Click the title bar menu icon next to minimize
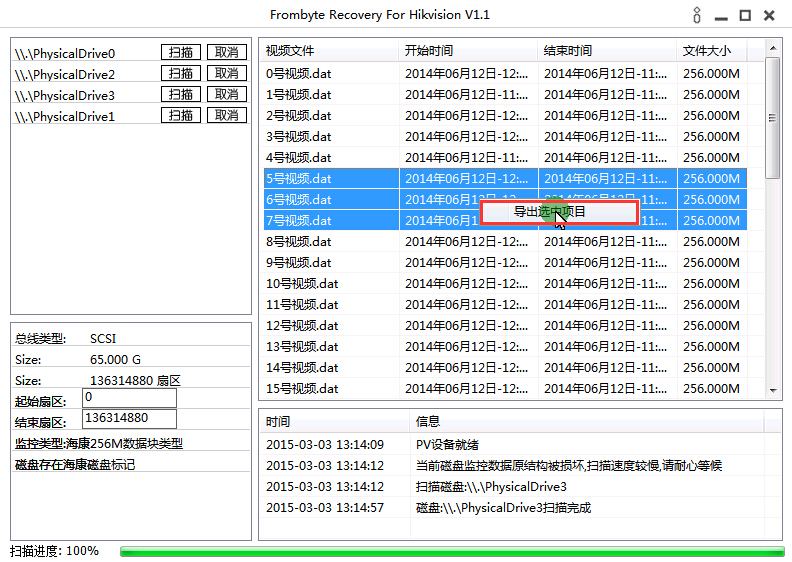The height and width of the screenshot is (562, 792). pyautogui.click(x=697, y=15)
